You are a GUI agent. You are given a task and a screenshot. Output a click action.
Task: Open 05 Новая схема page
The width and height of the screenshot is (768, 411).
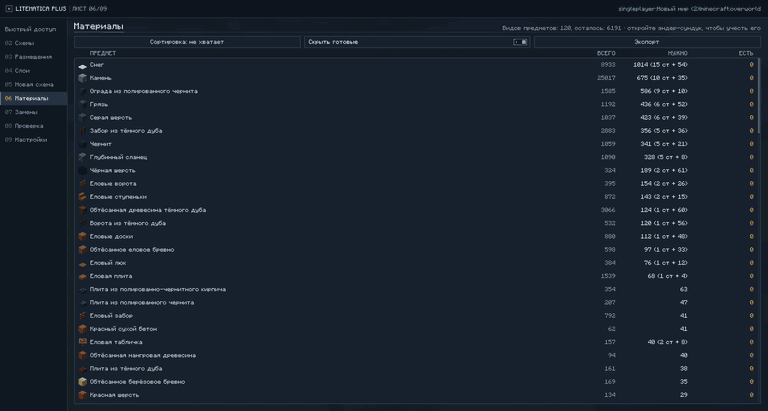tap(33, 84)
